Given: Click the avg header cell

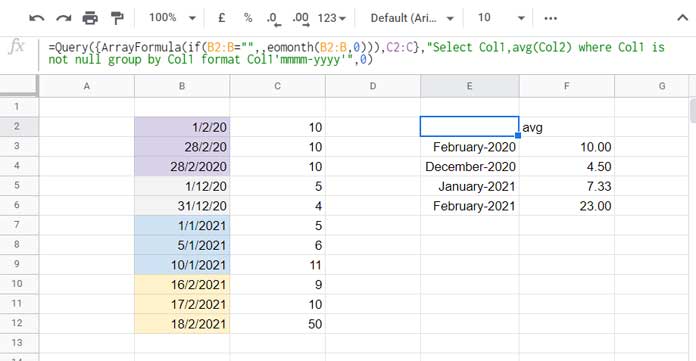Looking at the screenshot, I should (x=567, y=127).
